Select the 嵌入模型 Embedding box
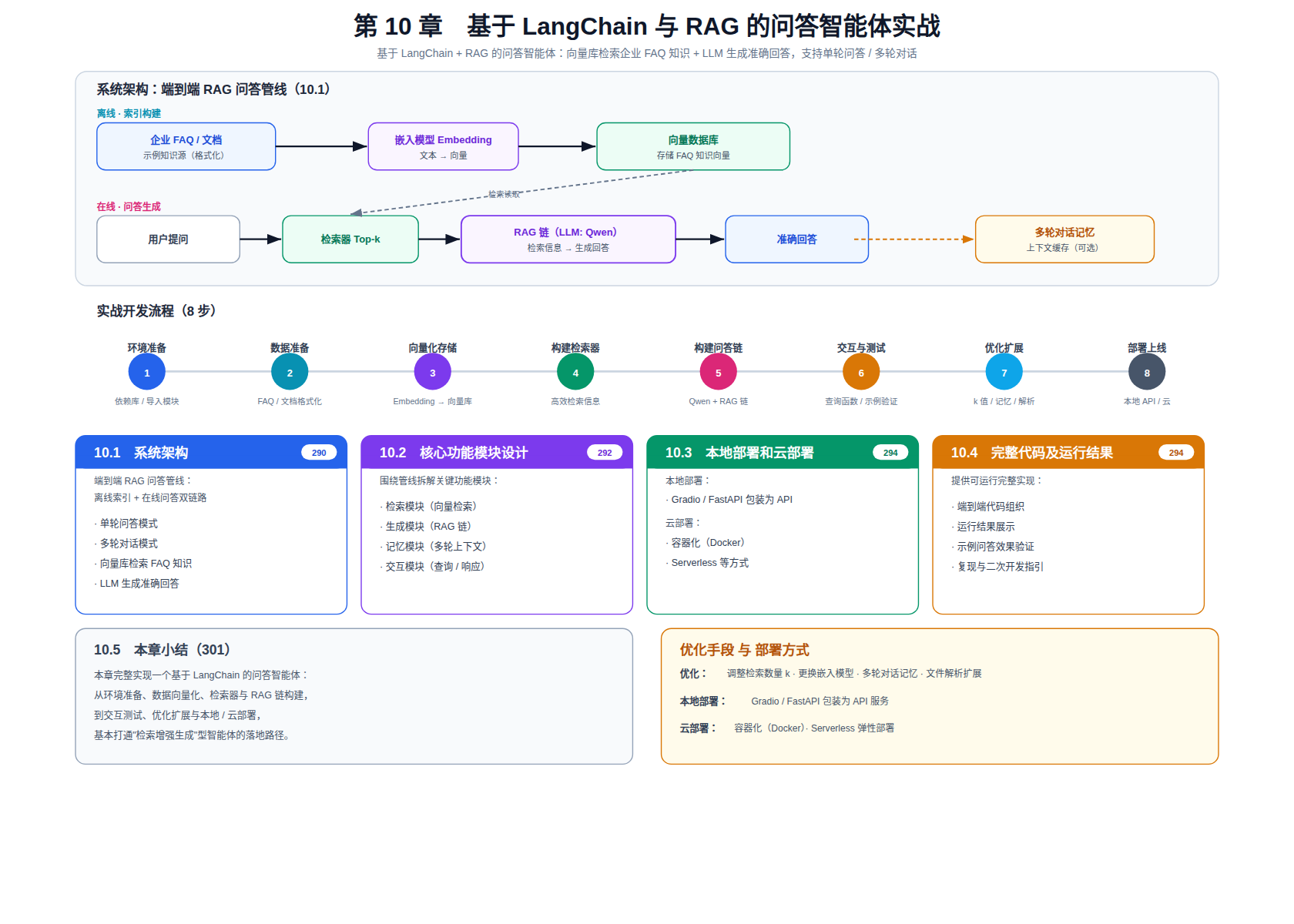The height and width of the screenshot is (924, 1294). click(x=443, y=146)
